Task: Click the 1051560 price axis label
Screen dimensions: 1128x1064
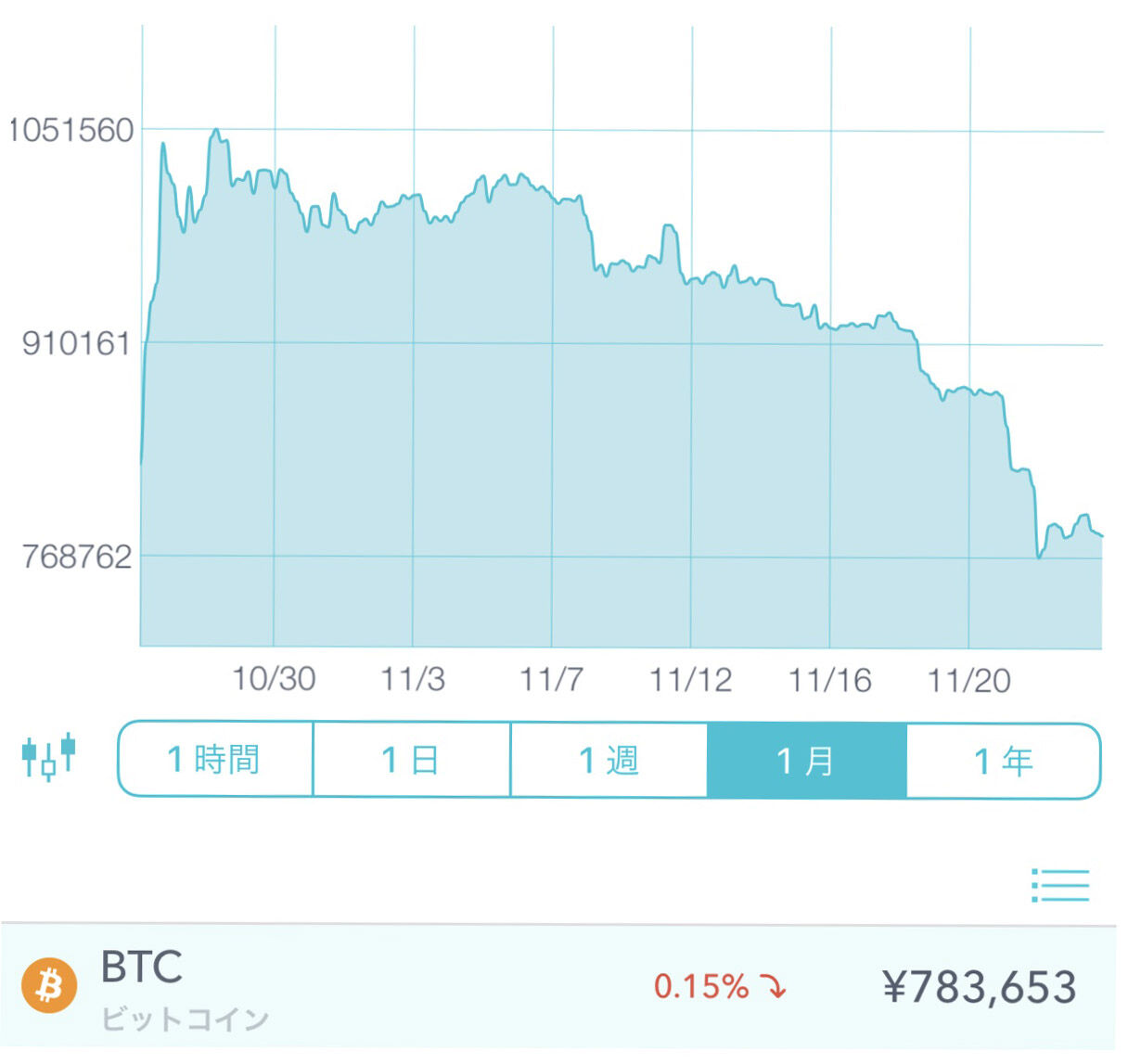Action: 71,130
